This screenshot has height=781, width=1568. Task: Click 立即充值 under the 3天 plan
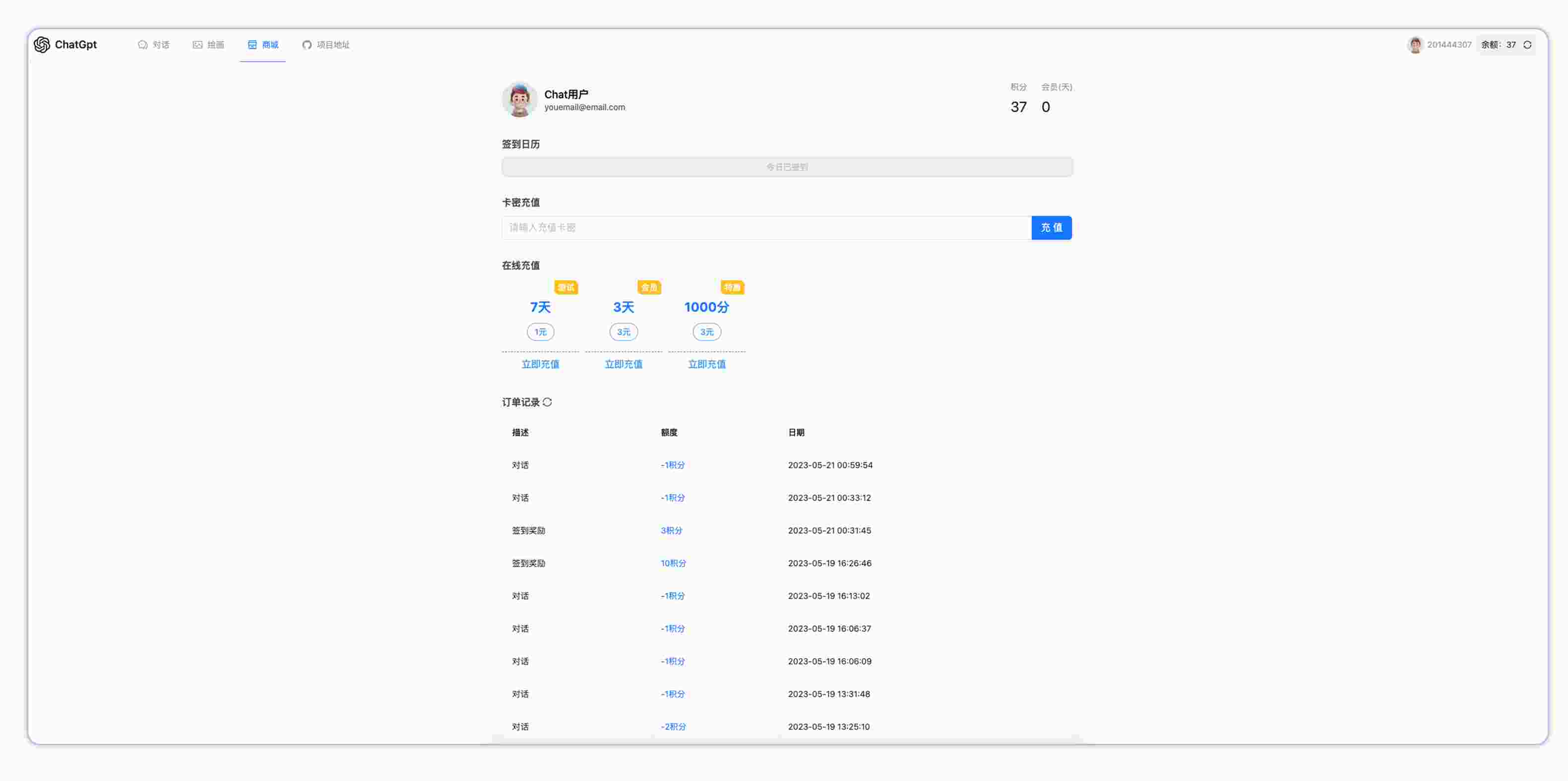coord(624,364)
